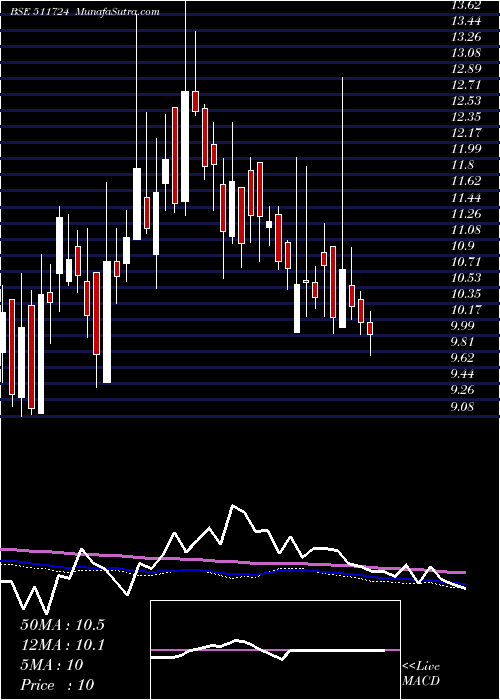The width and height of the screenshot is (500, 700).
Task: Select the 11.08 price axis label
Action: [466, 230]
